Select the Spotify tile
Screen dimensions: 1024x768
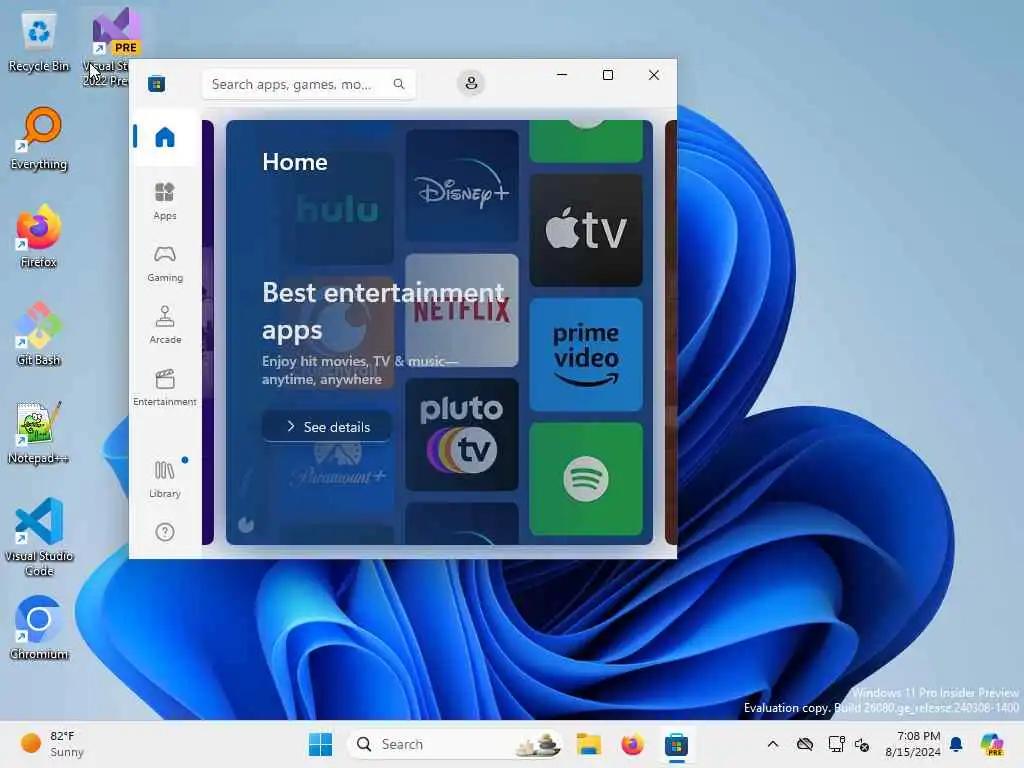click(586, 479)
